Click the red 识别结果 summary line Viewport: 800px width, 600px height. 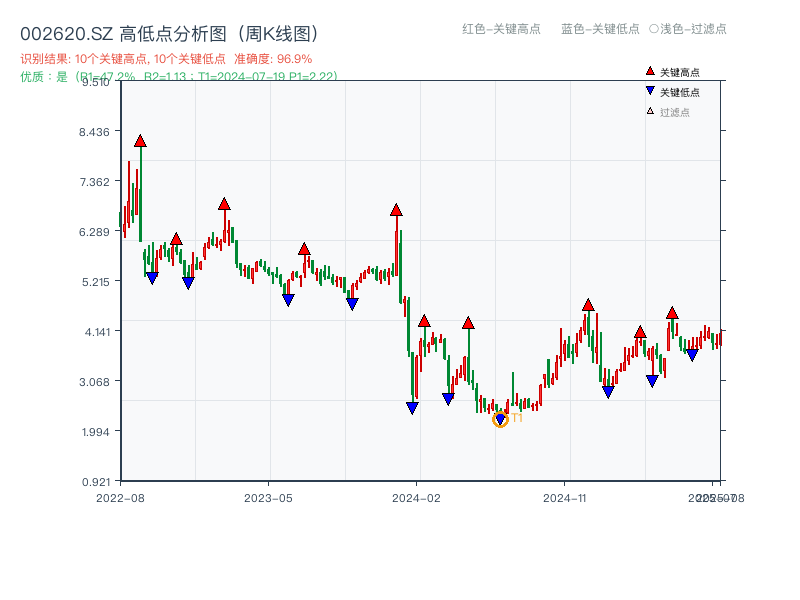(166, 59)
